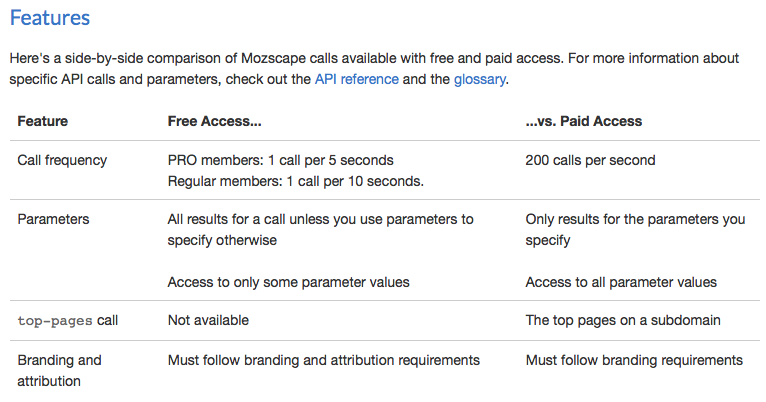Viewport: 766px width, 402px height.
Task: Click 'The top pages on a subdomain' text
Action: pyautogui.click(x=625, y=320)
